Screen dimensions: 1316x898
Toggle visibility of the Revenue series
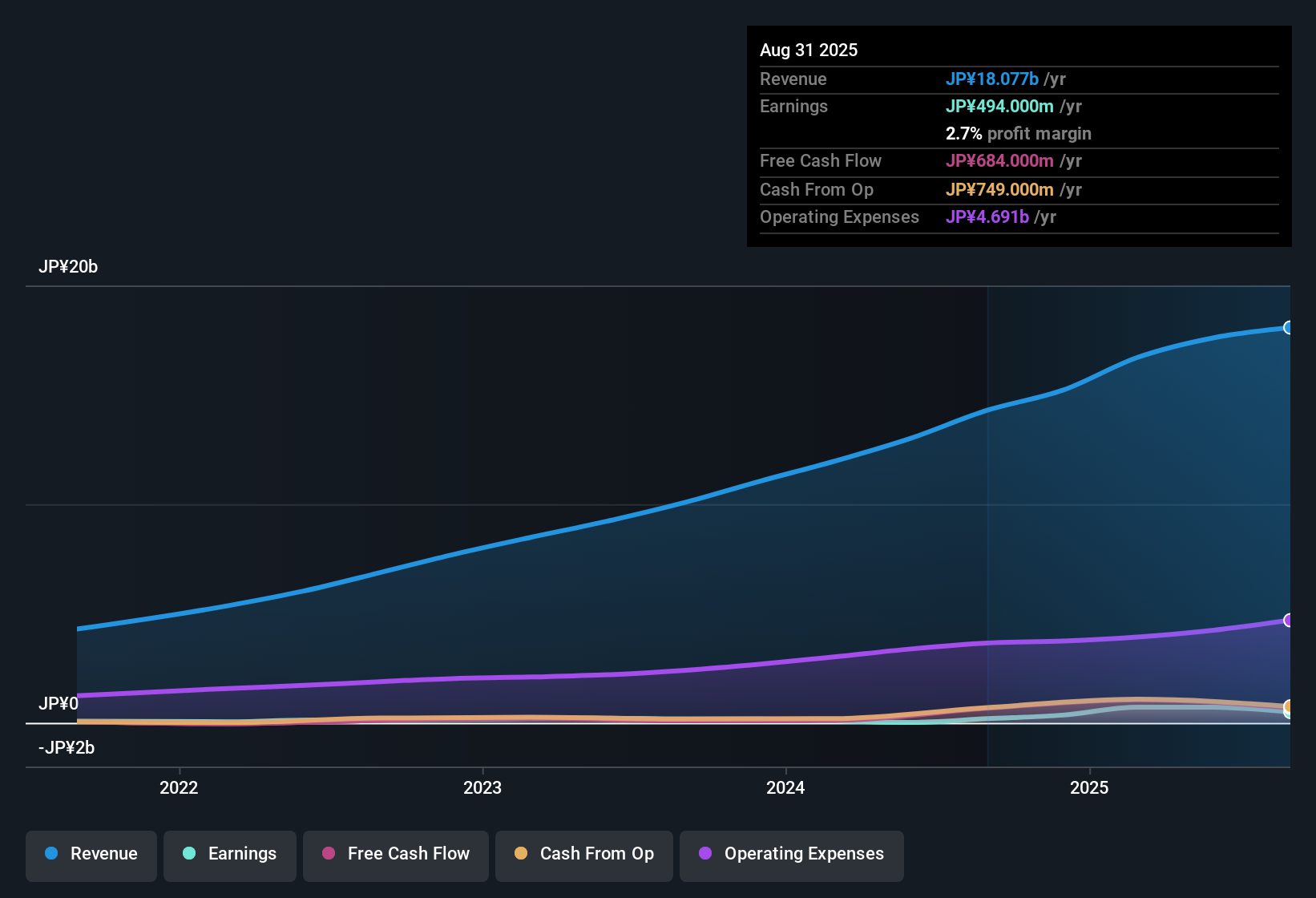coord(91,854)
